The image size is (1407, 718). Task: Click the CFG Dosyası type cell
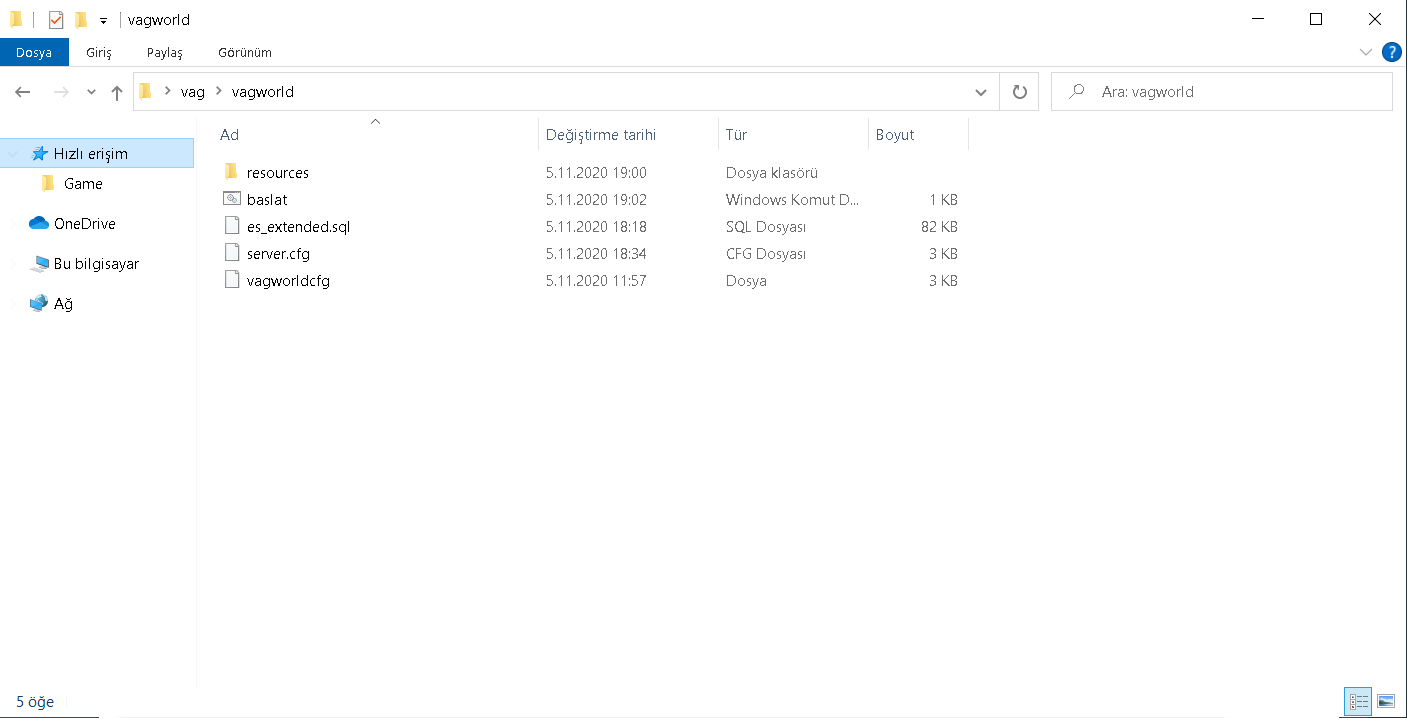pos(766,254)
